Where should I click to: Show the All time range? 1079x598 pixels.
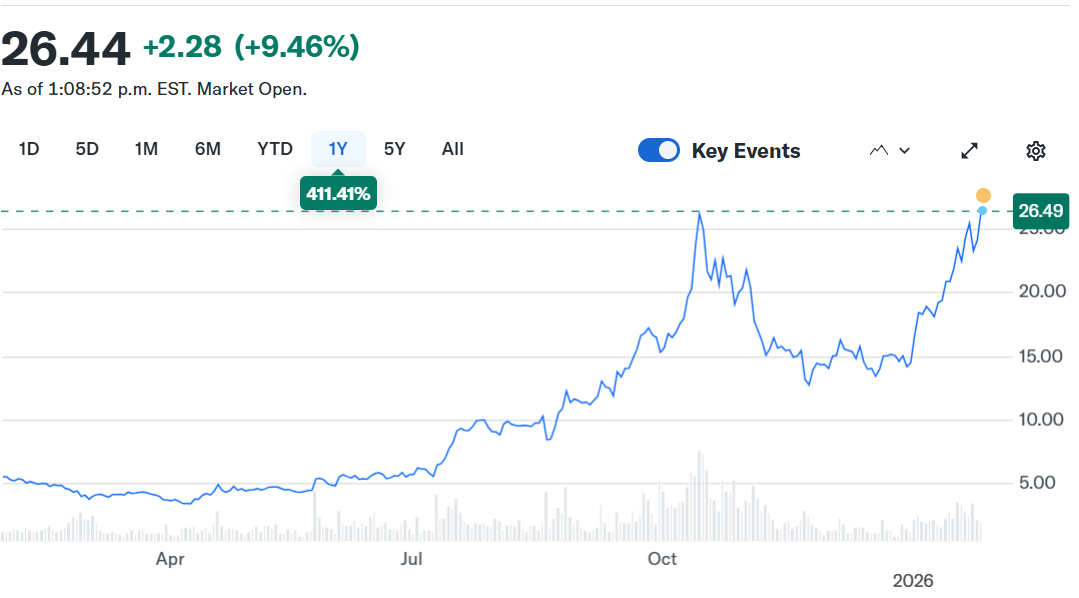click(453, 149)
